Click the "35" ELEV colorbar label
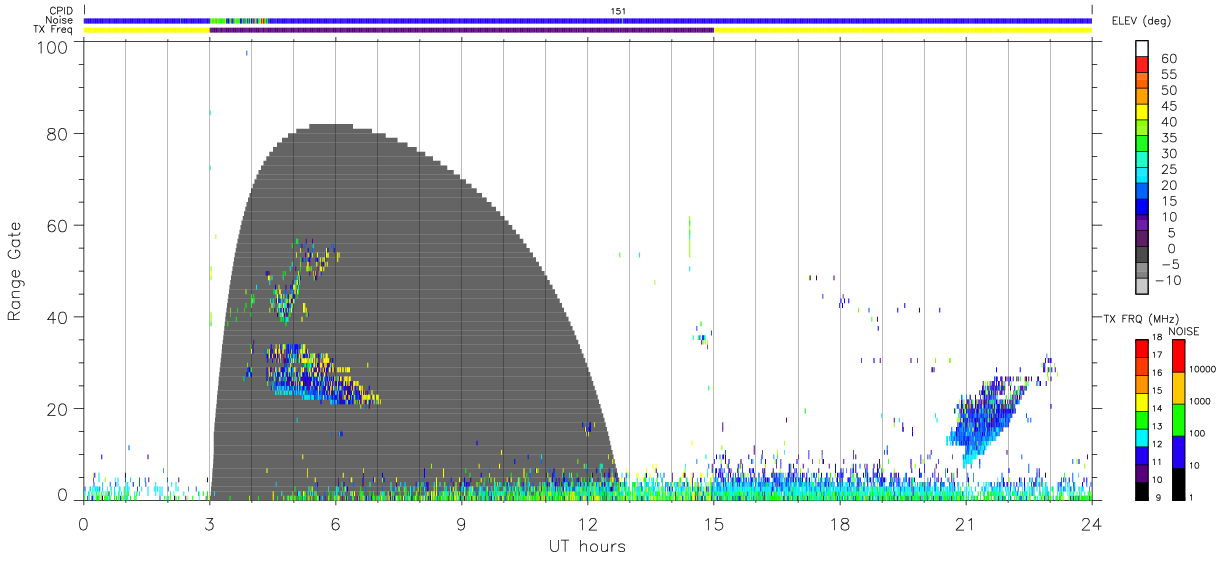 click(x=1168, y=138)
